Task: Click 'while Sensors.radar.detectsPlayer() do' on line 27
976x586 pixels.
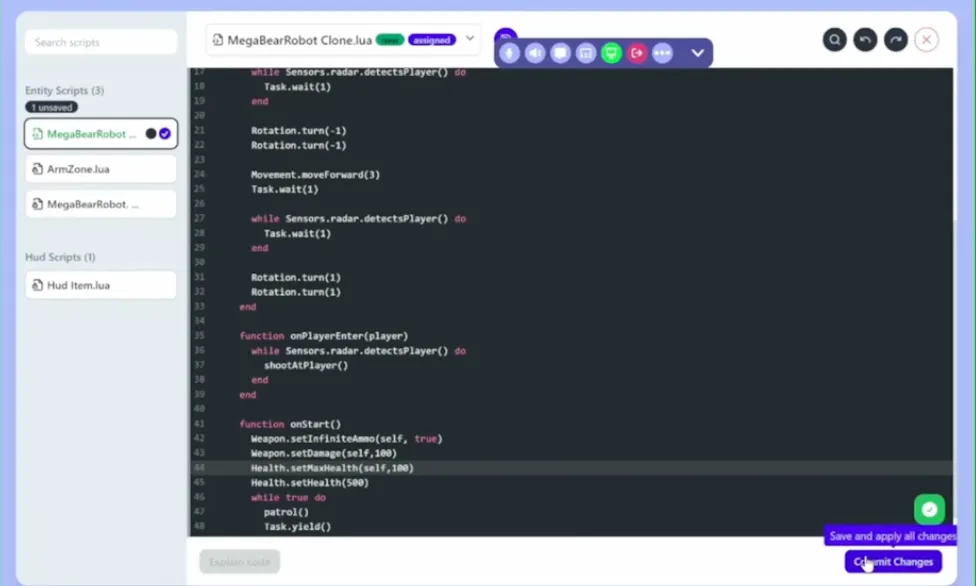Action: [x=359, y=219]
